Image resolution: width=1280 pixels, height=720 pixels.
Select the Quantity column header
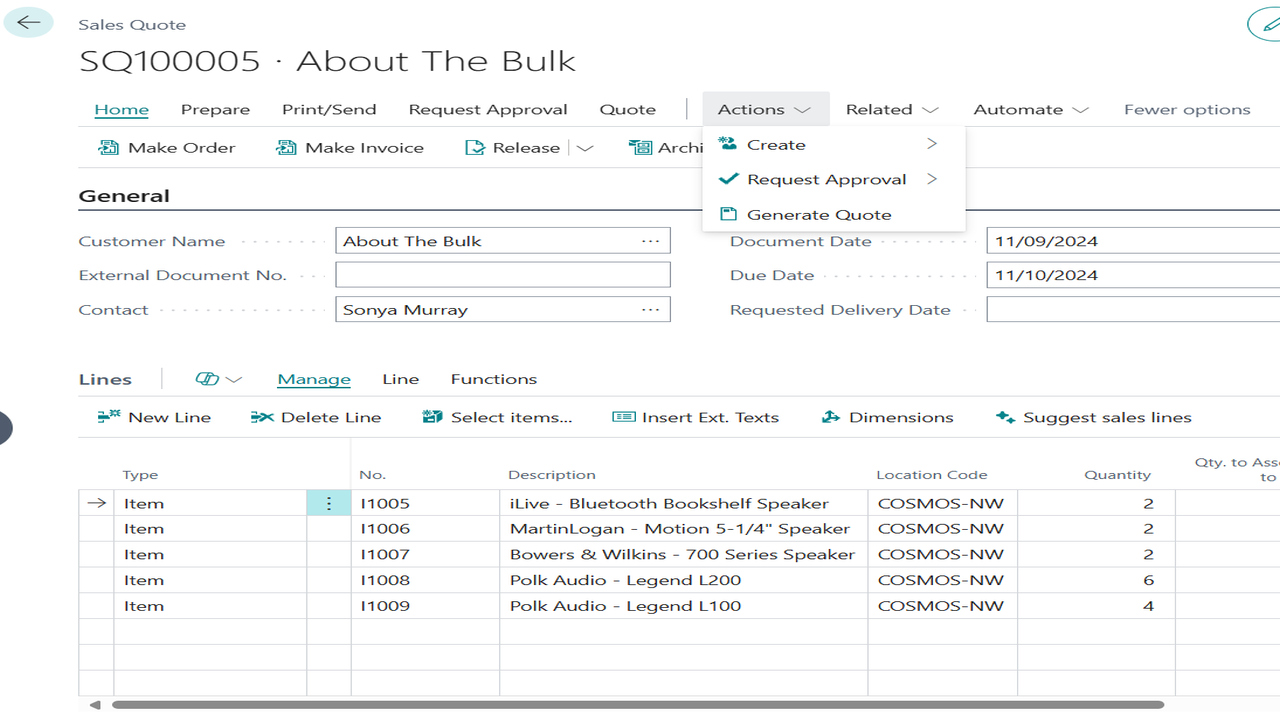point(1118,475)
